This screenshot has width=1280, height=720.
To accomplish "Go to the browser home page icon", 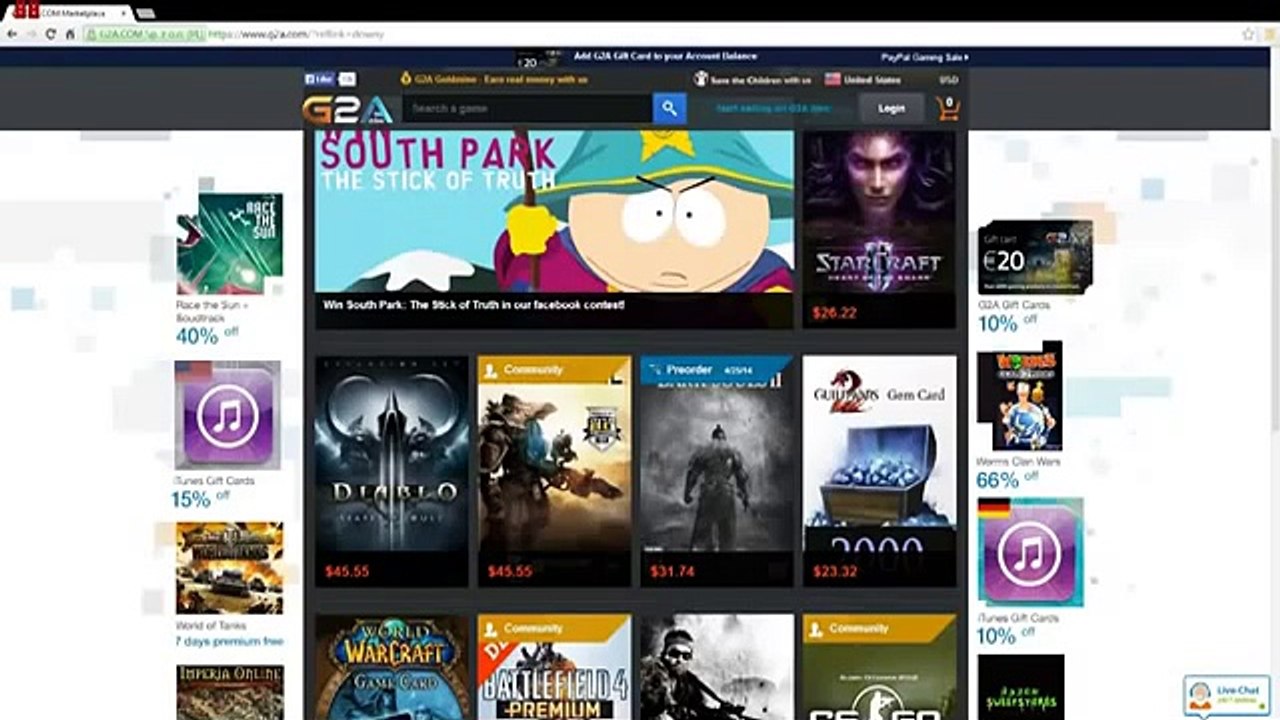I will point(70,34).
